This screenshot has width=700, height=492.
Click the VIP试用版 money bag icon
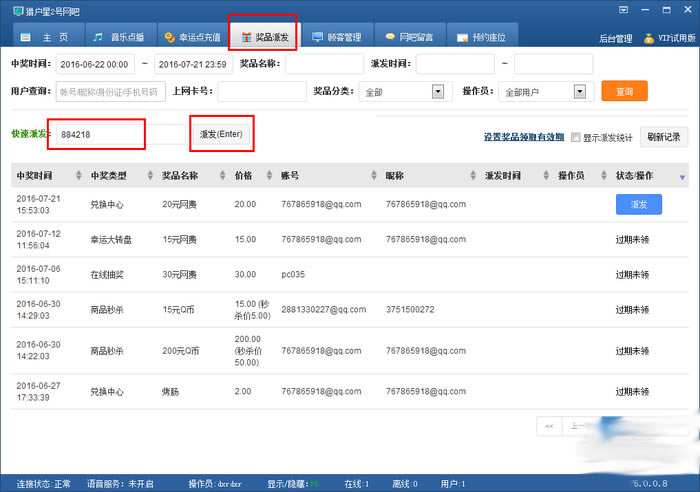click(649, 38)
